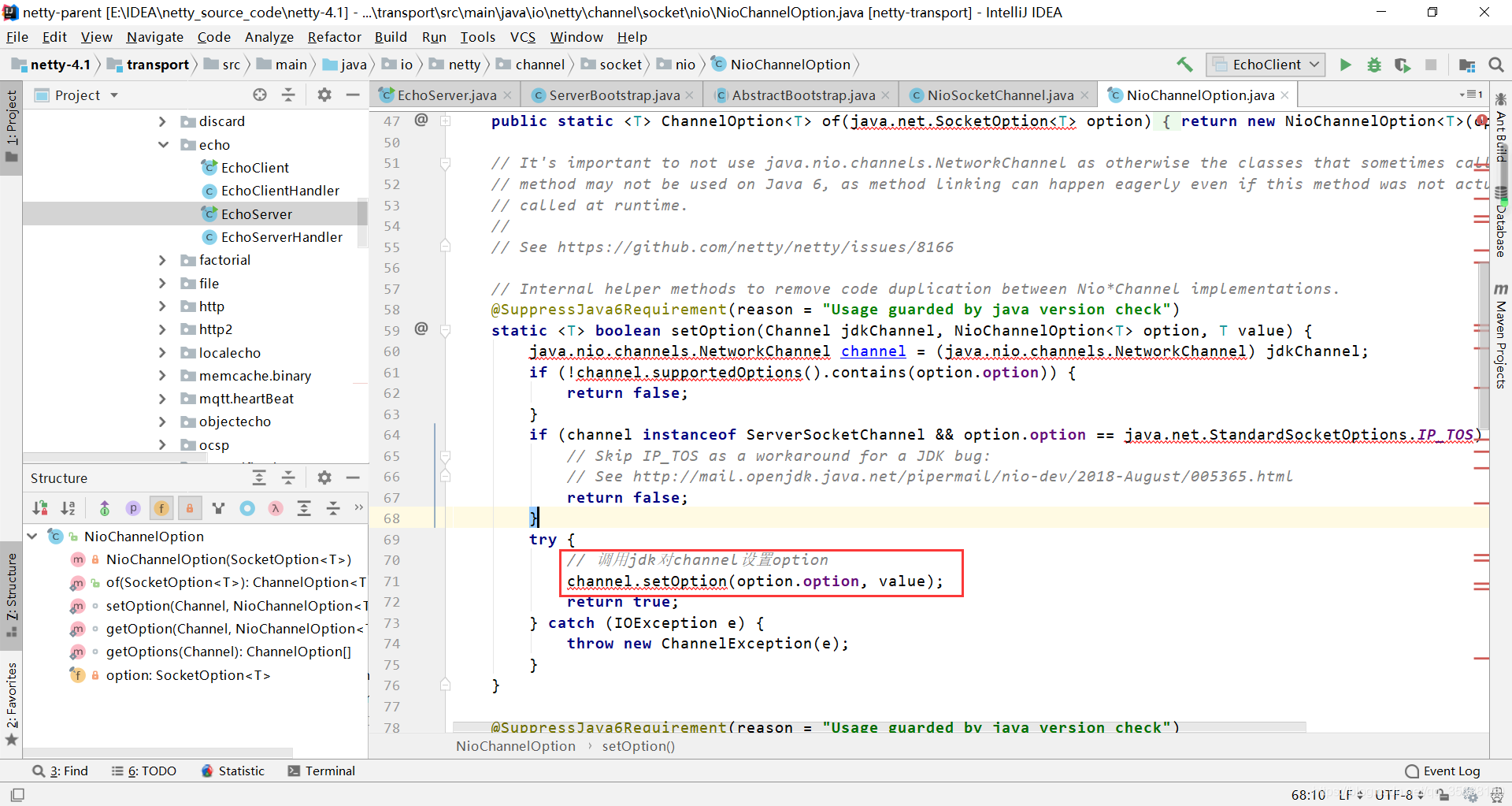Select EchoServerHandler in project tree
Image resolution: width=1512 pixels, height=806 pixels.
click(281, 237)
